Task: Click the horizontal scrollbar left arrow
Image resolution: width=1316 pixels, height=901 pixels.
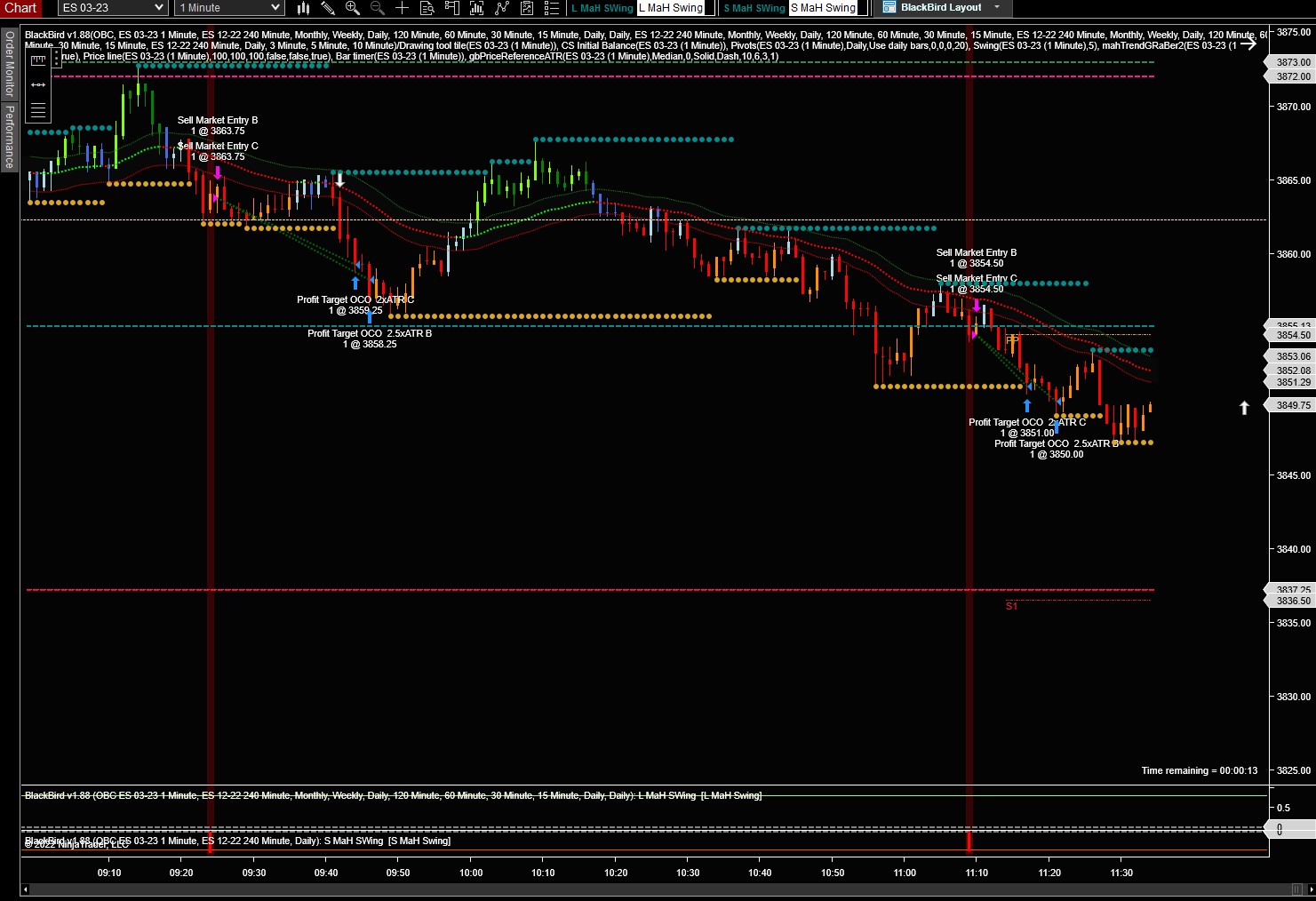Action: pyautogui.click(x=25, y=889)
